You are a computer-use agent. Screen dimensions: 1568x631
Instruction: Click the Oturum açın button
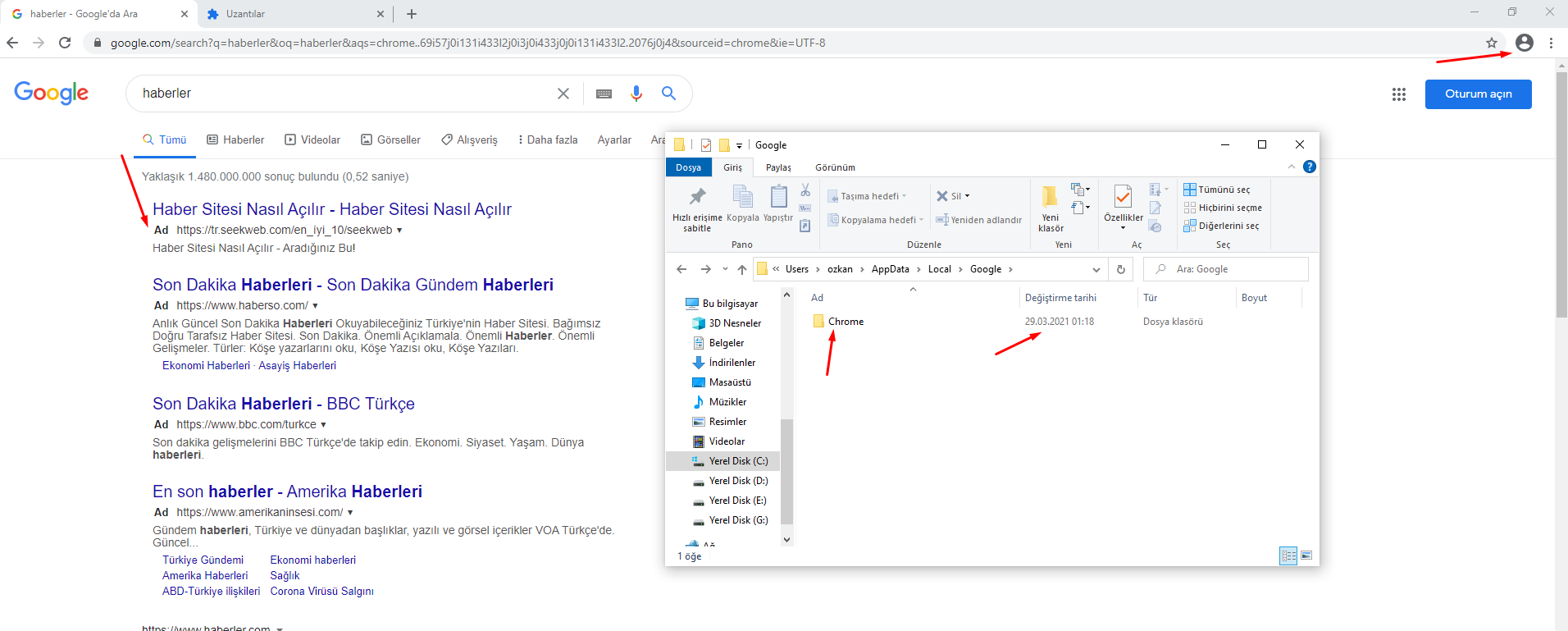coord(1478,94)
